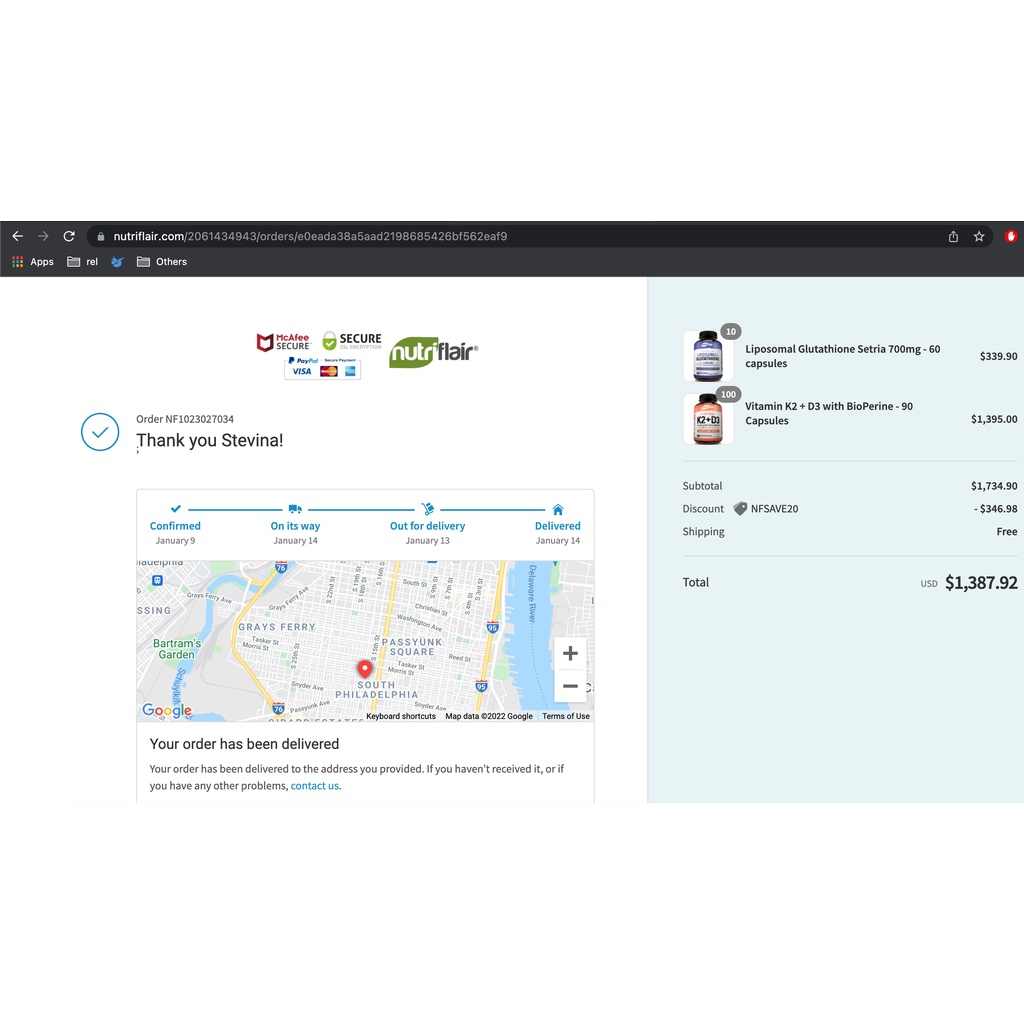
Task: Zoom in on the map
Action: [x=570, y=654]
